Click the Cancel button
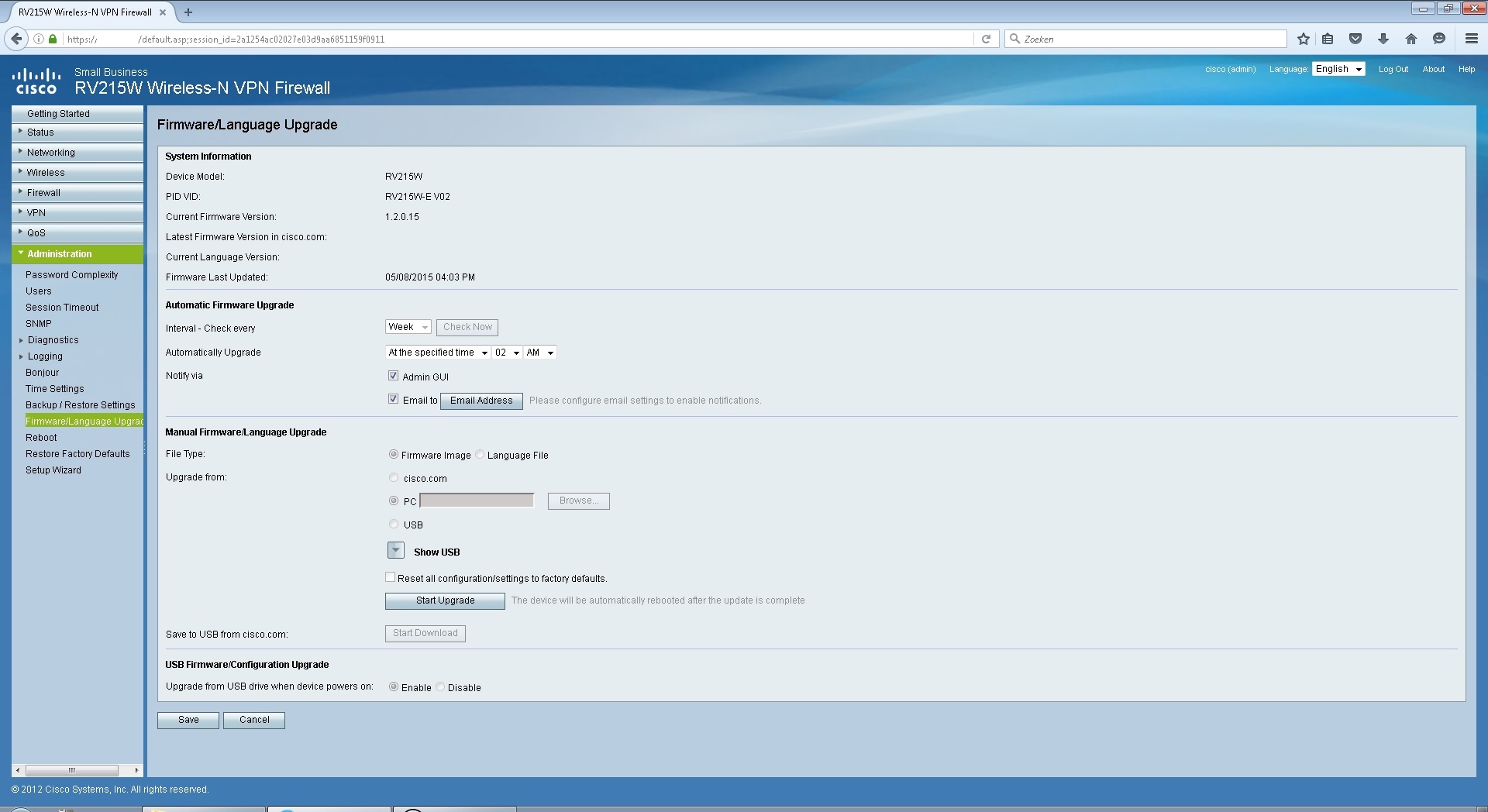The width and height of the screenshot is (1488, 812). click(254, 720)
